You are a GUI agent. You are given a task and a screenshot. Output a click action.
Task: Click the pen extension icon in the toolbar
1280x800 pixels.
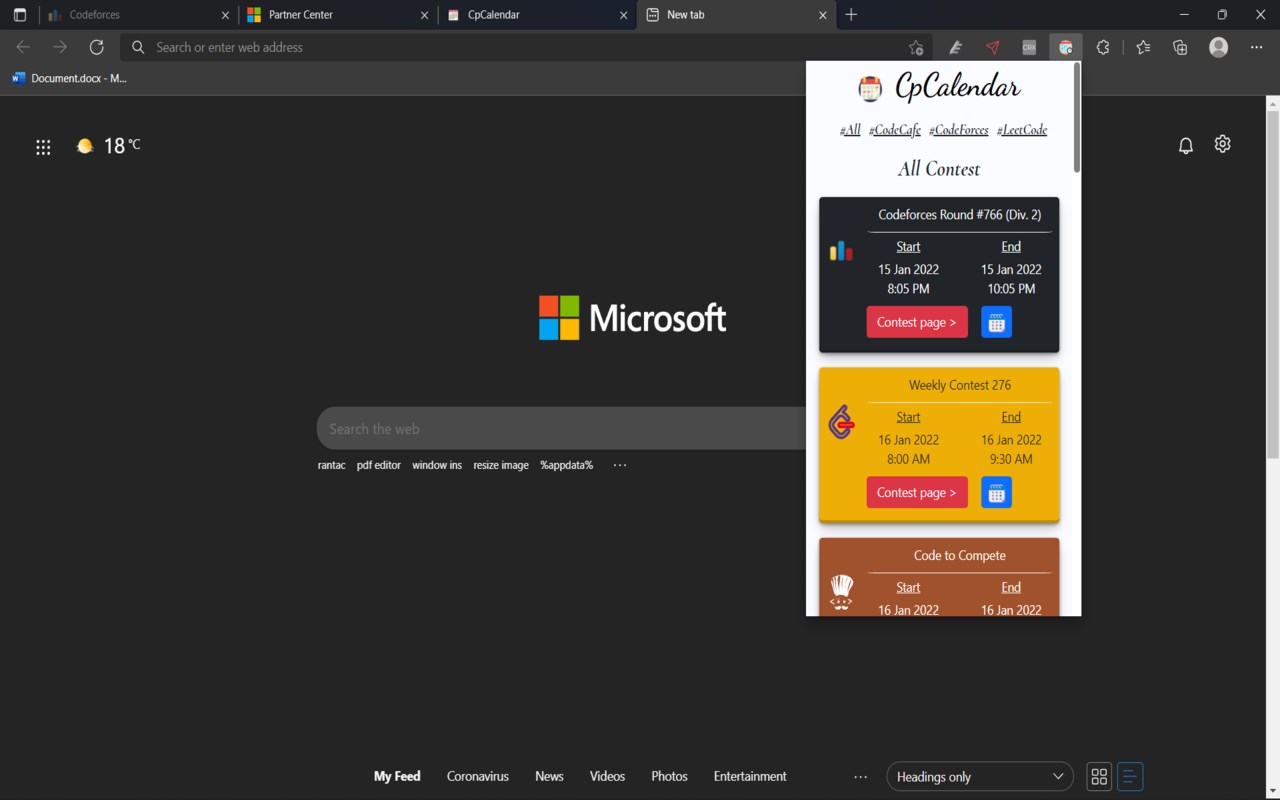(x=955, y=47)
